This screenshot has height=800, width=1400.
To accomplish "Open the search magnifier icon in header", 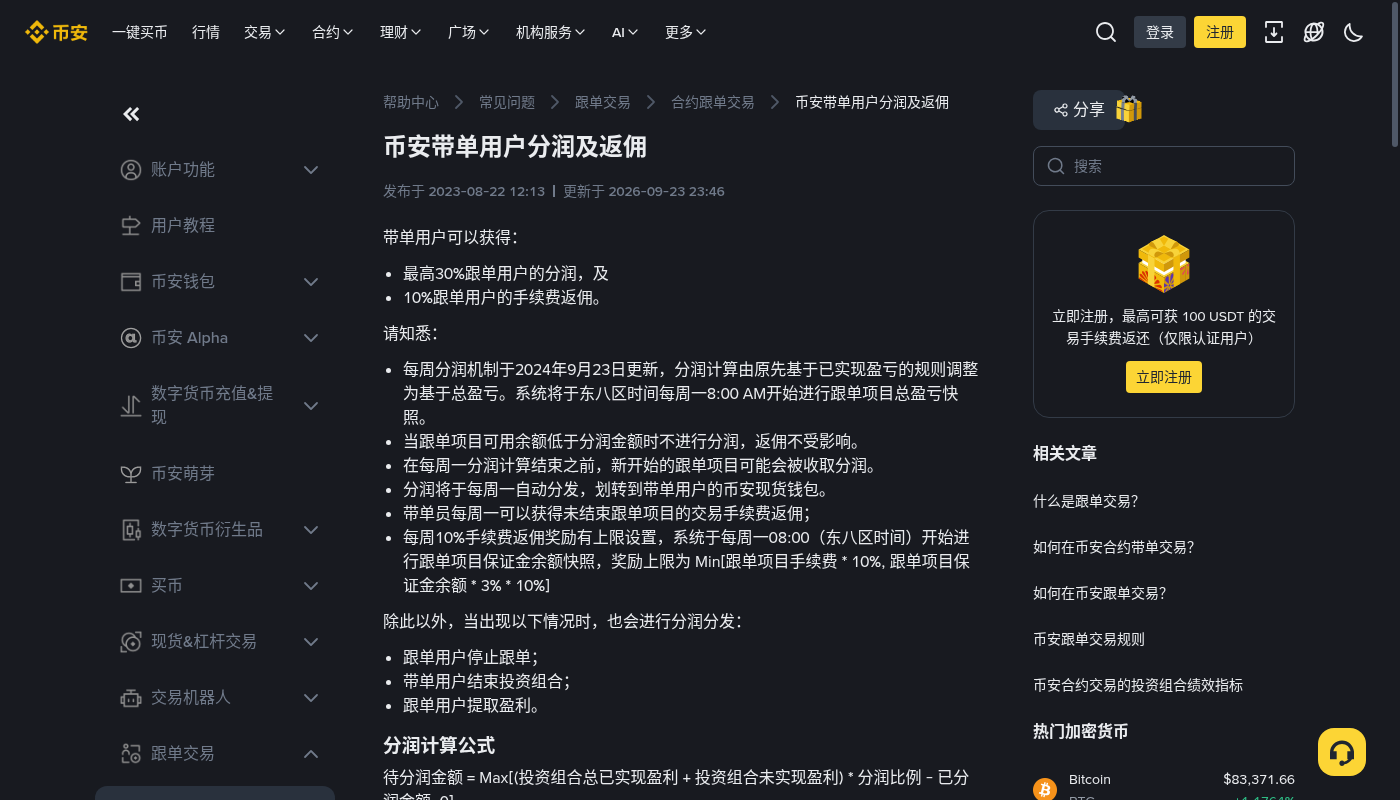I will pyautogui.click(x=1106, y=32).
